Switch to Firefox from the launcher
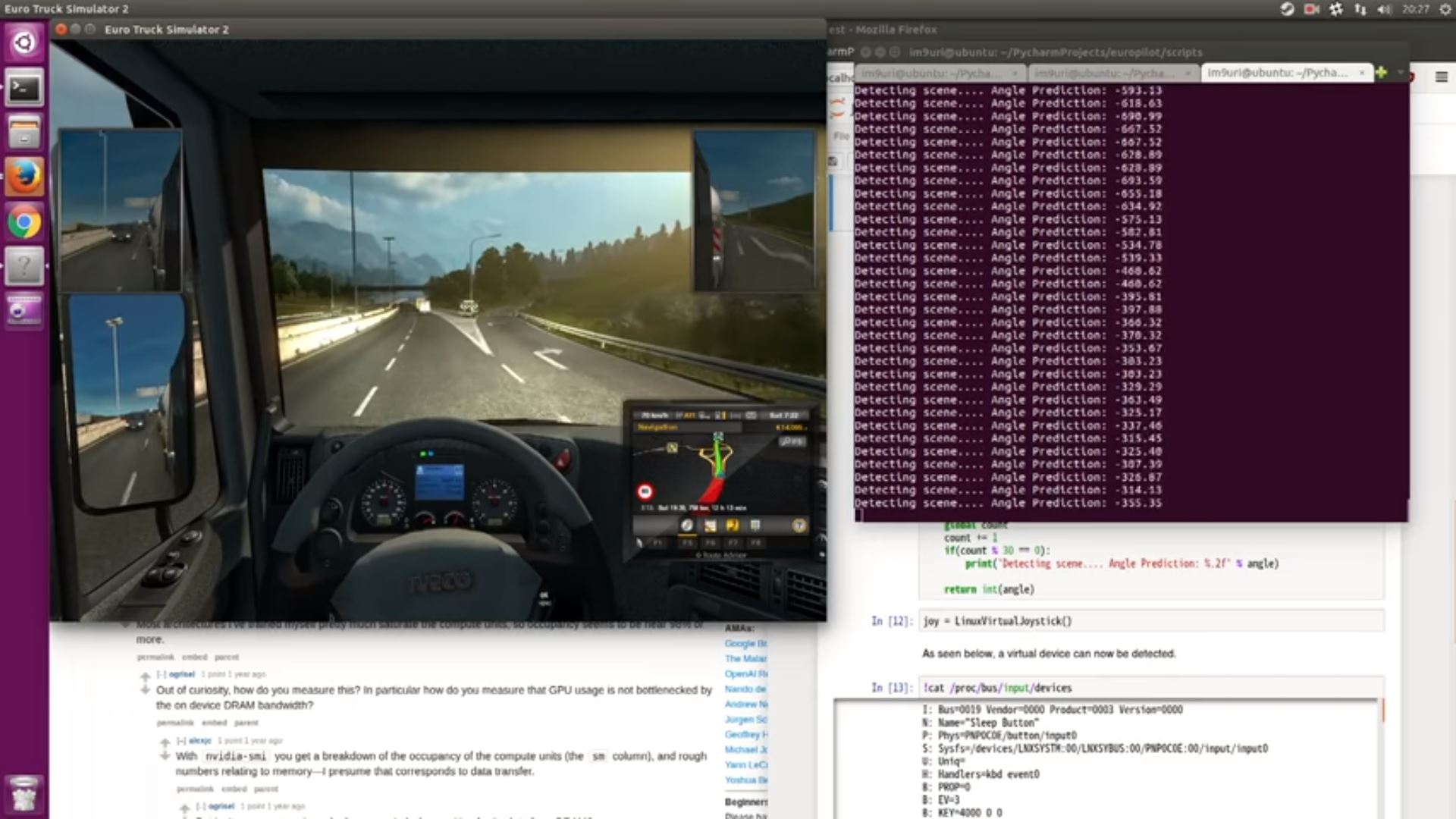1456x819 pixels. click(24, 177)
